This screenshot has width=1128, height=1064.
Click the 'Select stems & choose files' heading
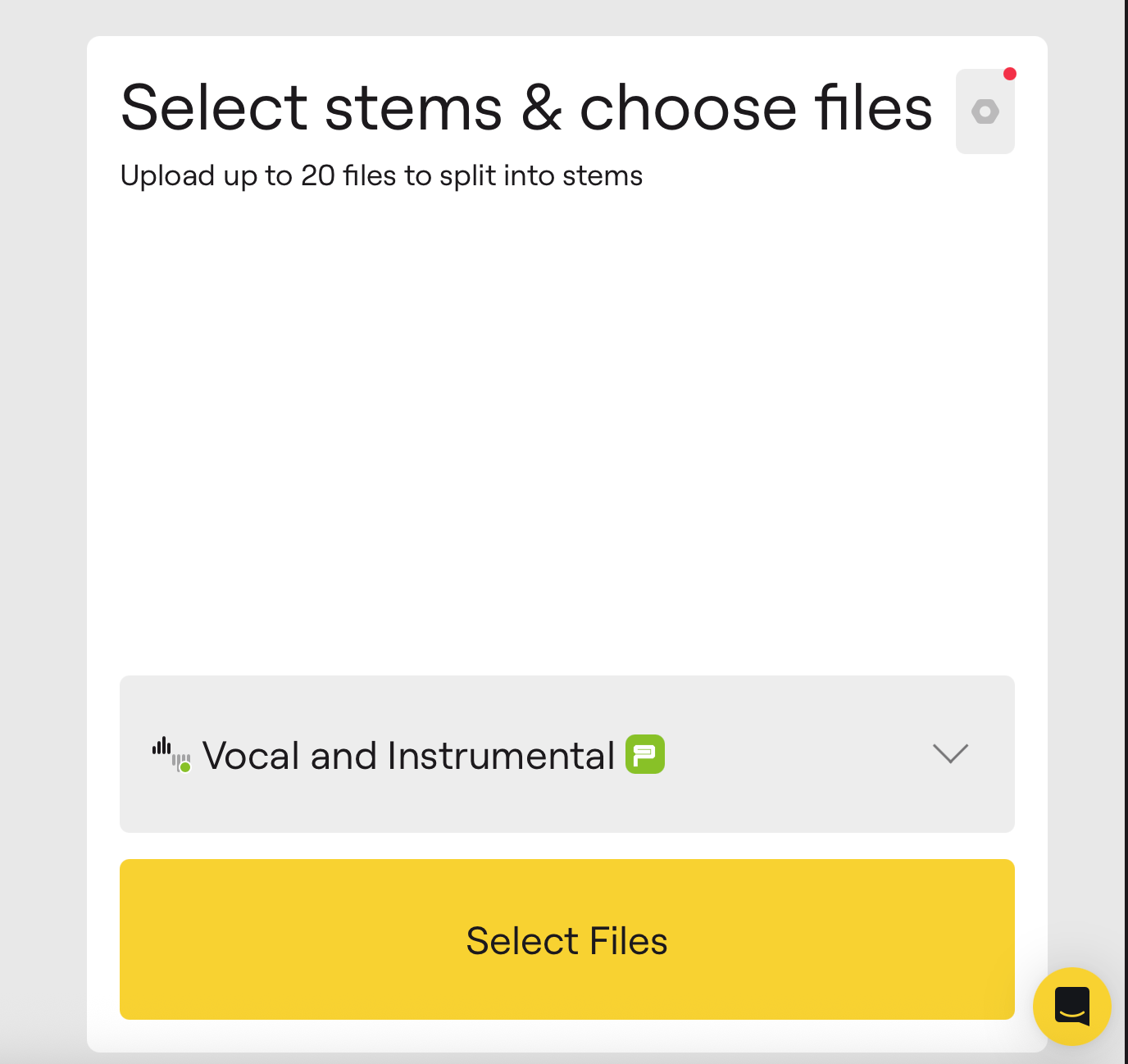click(526, 107)
